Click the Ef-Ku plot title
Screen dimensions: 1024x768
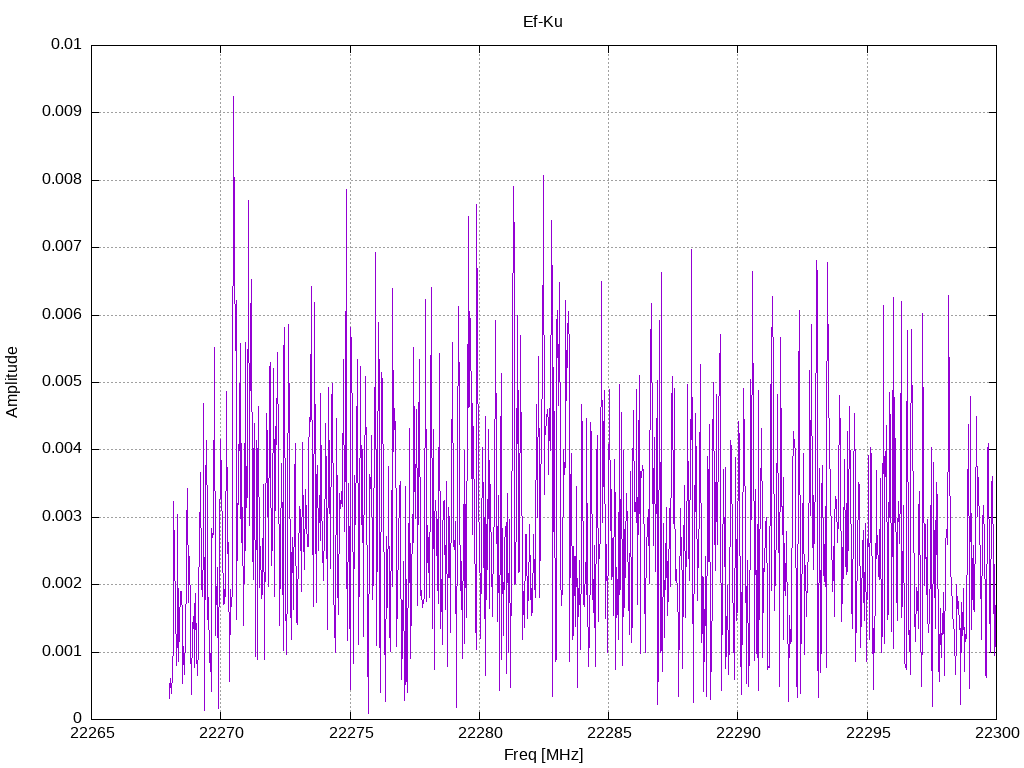(543, 22)
